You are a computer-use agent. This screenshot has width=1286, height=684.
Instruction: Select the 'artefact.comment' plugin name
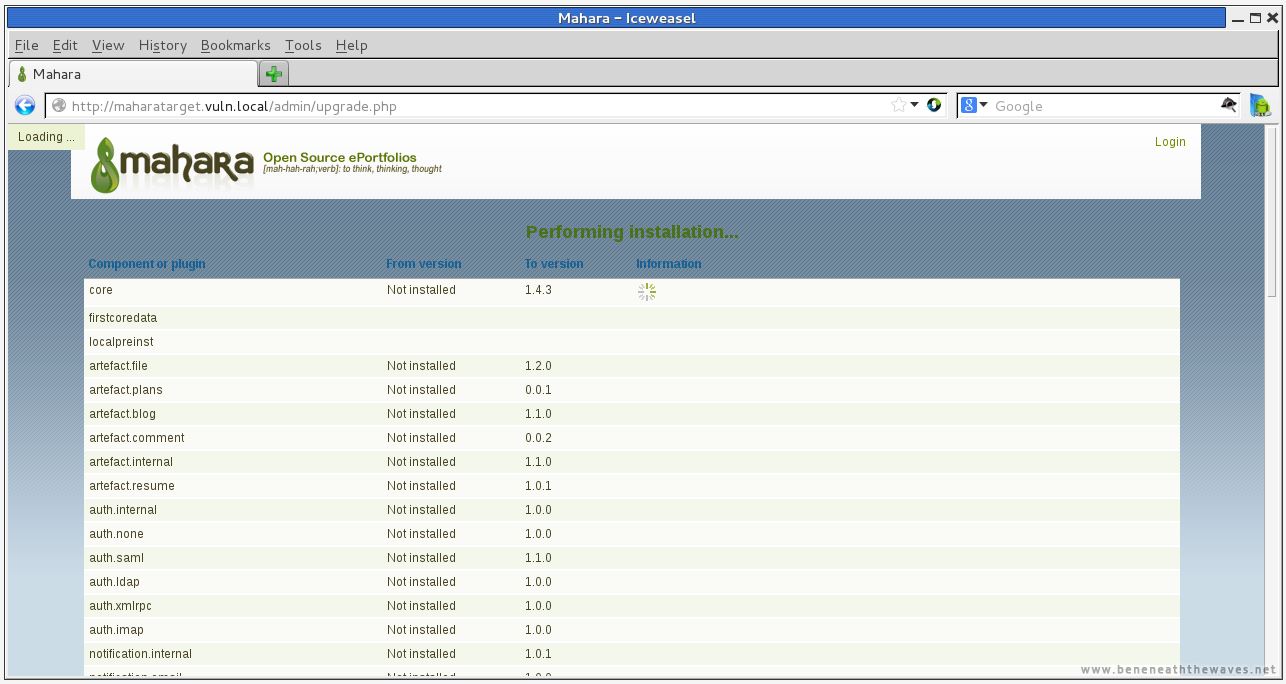click(137, 438)
